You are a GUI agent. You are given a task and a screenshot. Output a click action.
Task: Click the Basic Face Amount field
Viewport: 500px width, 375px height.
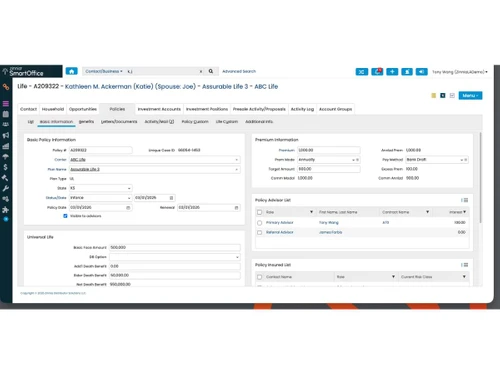coord(175,247)
